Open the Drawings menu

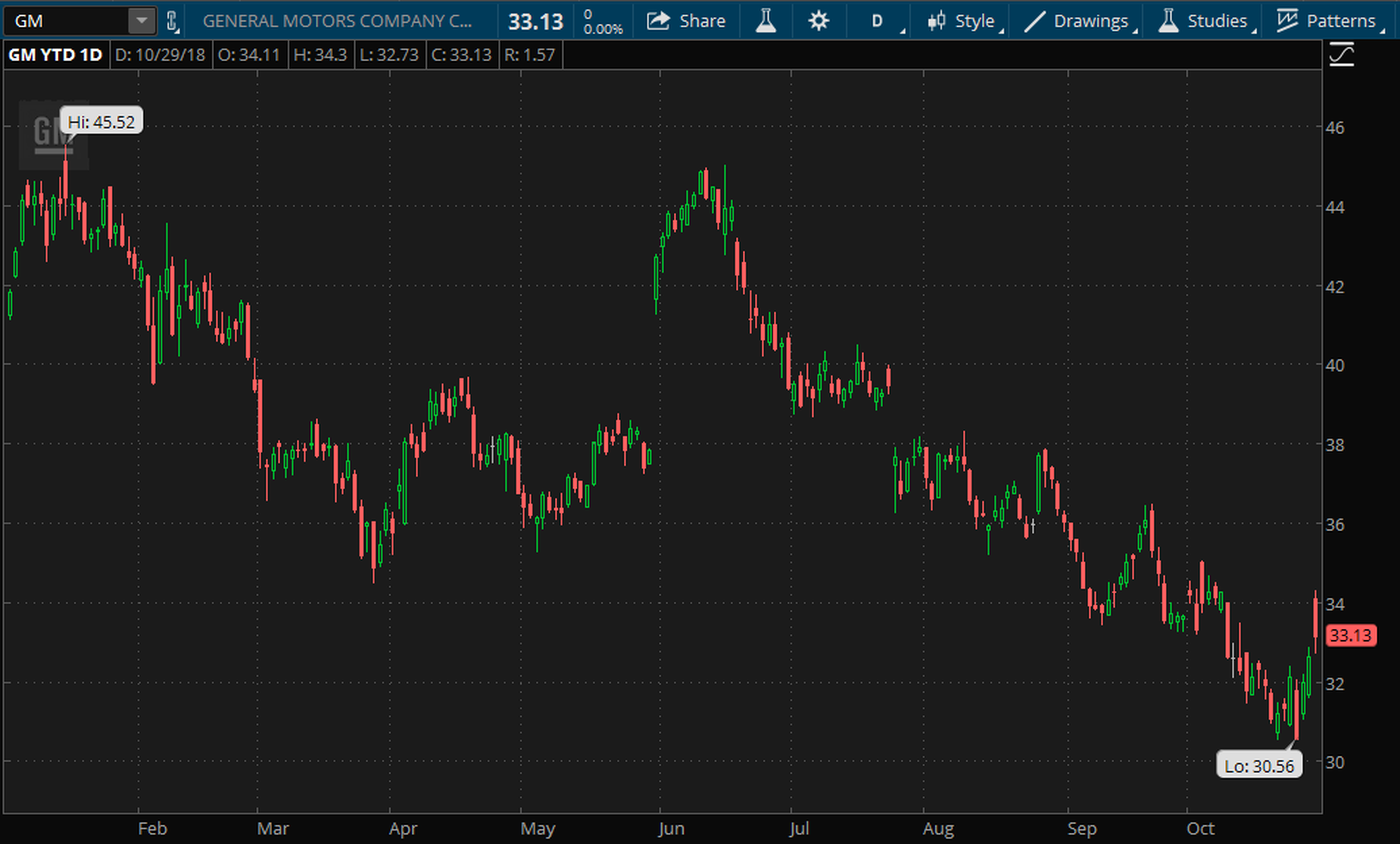1081,20
